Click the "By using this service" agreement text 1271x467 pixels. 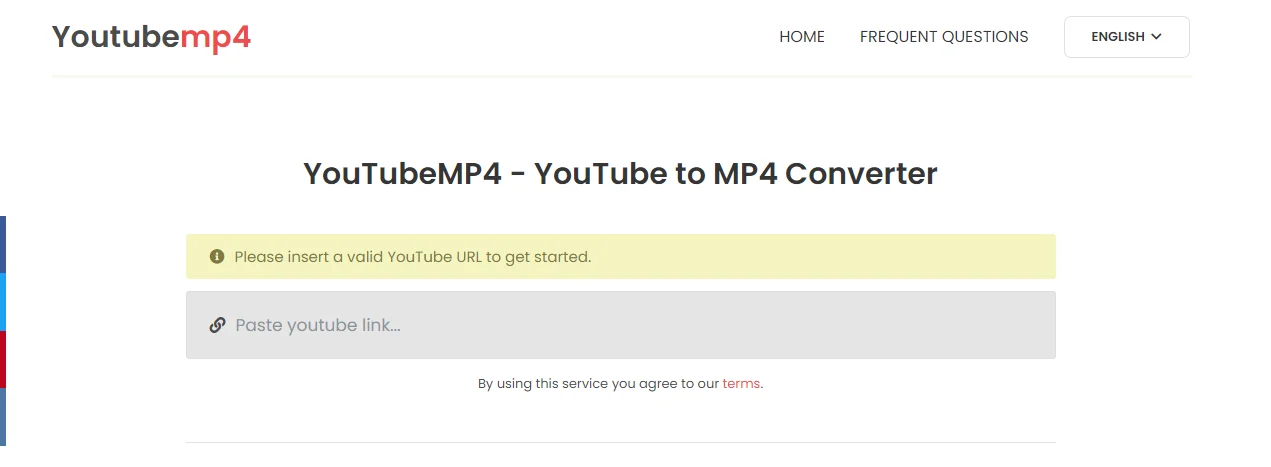598,383
